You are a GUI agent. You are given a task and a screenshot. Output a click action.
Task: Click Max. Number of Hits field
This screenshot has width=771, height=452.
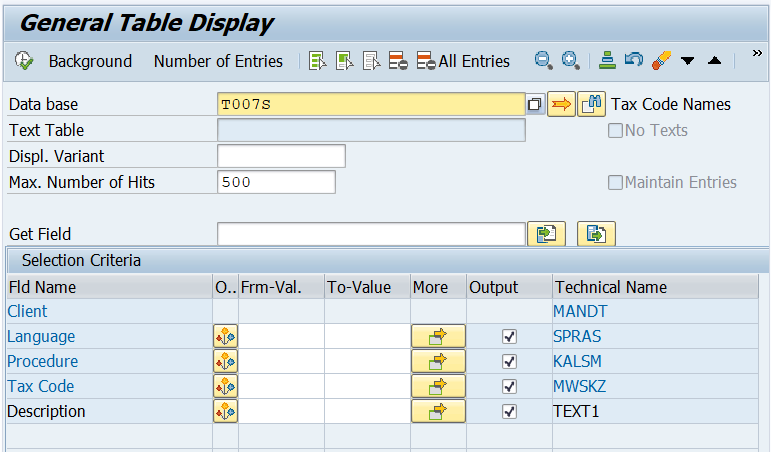coord(276,182)
